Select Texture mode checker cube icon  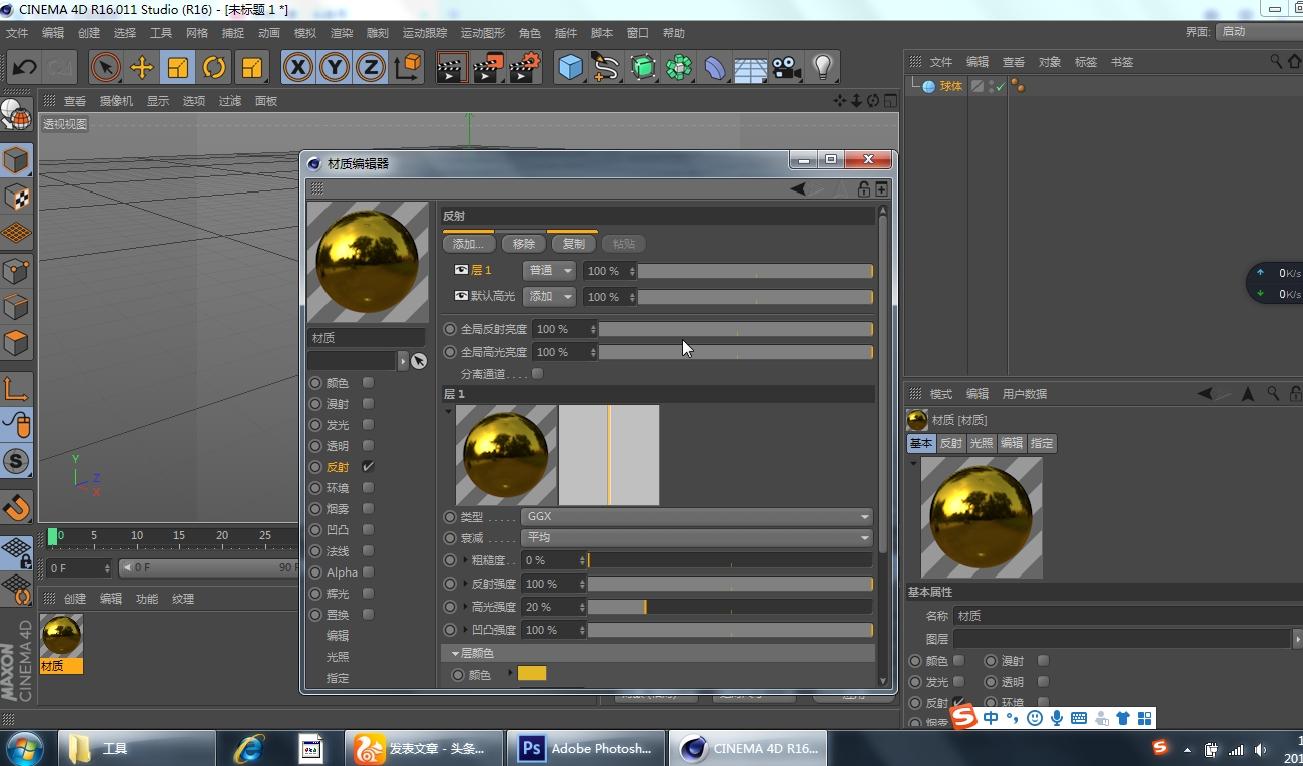point(16,197)
